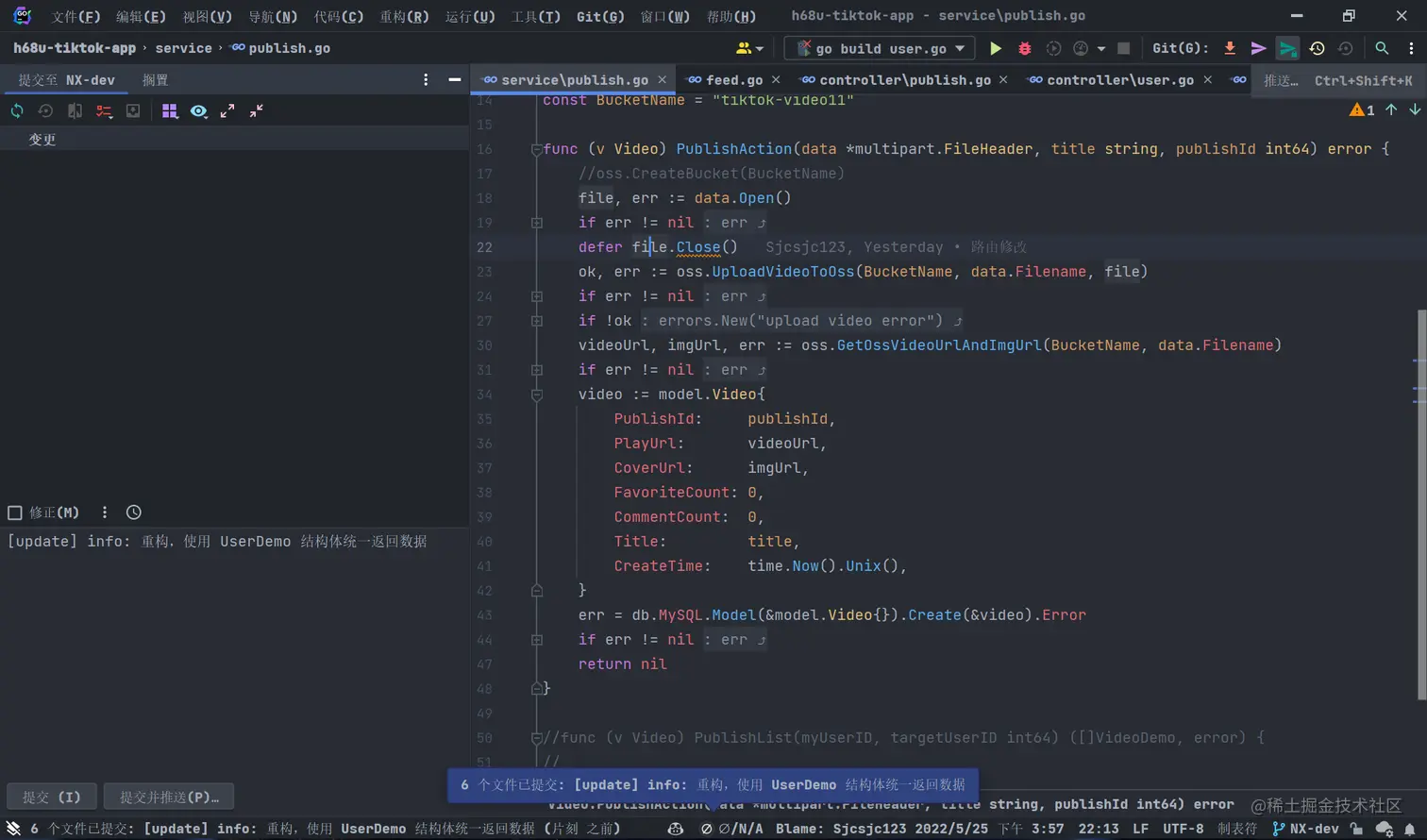Open the Git(G) menu
The image size is (1427, 840).
point(600,16)
